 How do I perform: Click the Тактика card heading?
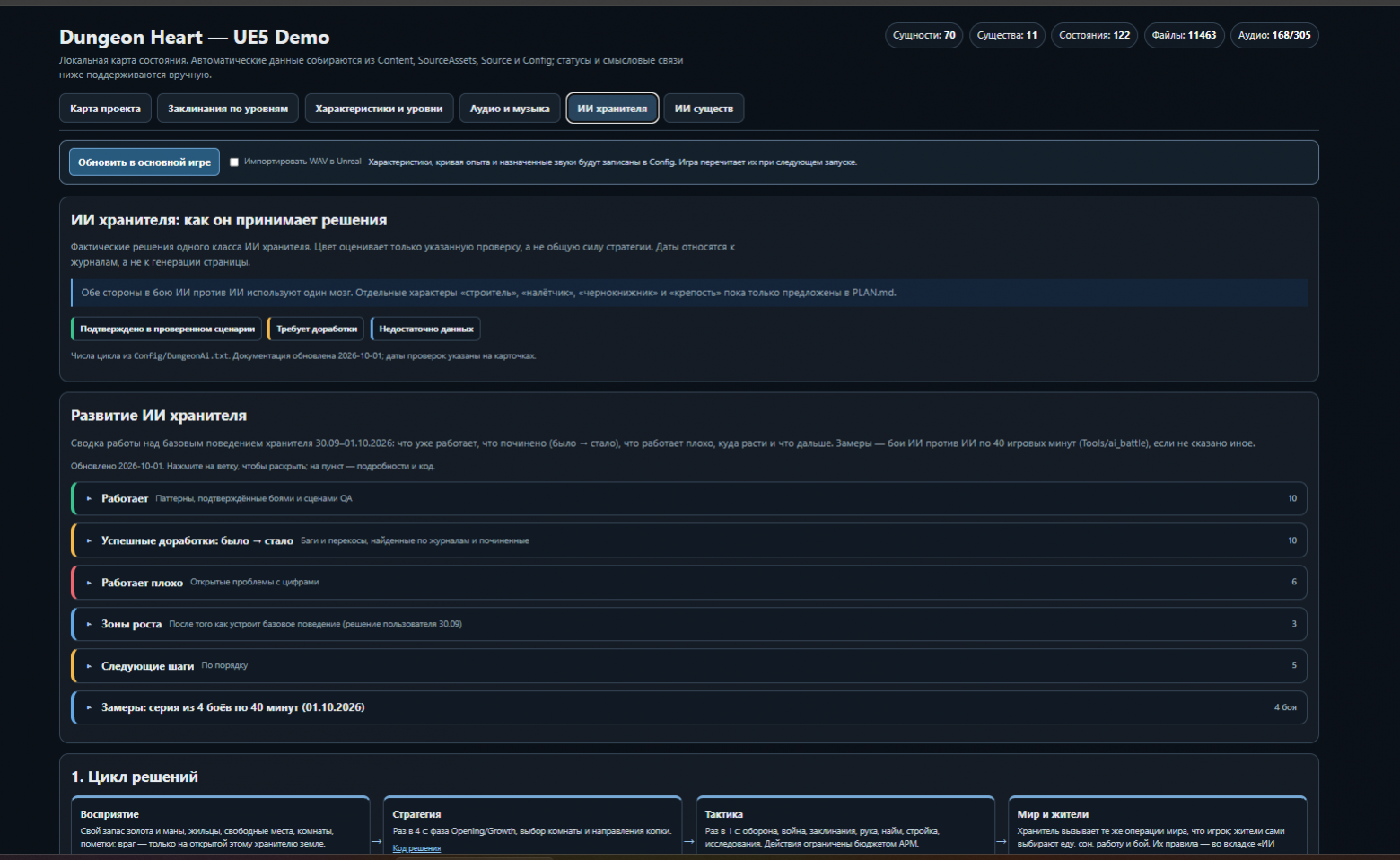pyautogui.click(x=723, y=814)
